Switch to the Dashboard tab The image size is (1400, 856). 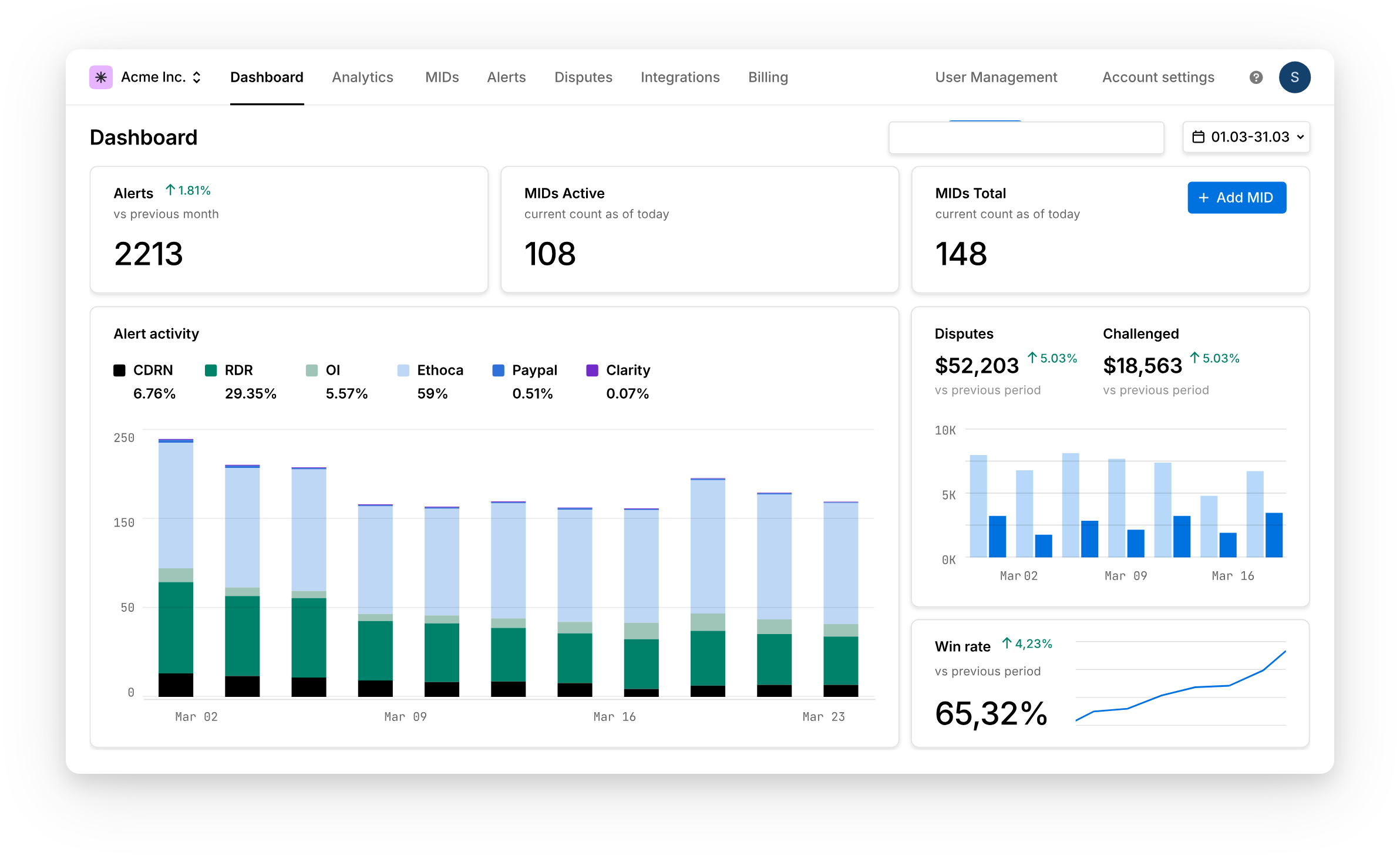(267, 77)
